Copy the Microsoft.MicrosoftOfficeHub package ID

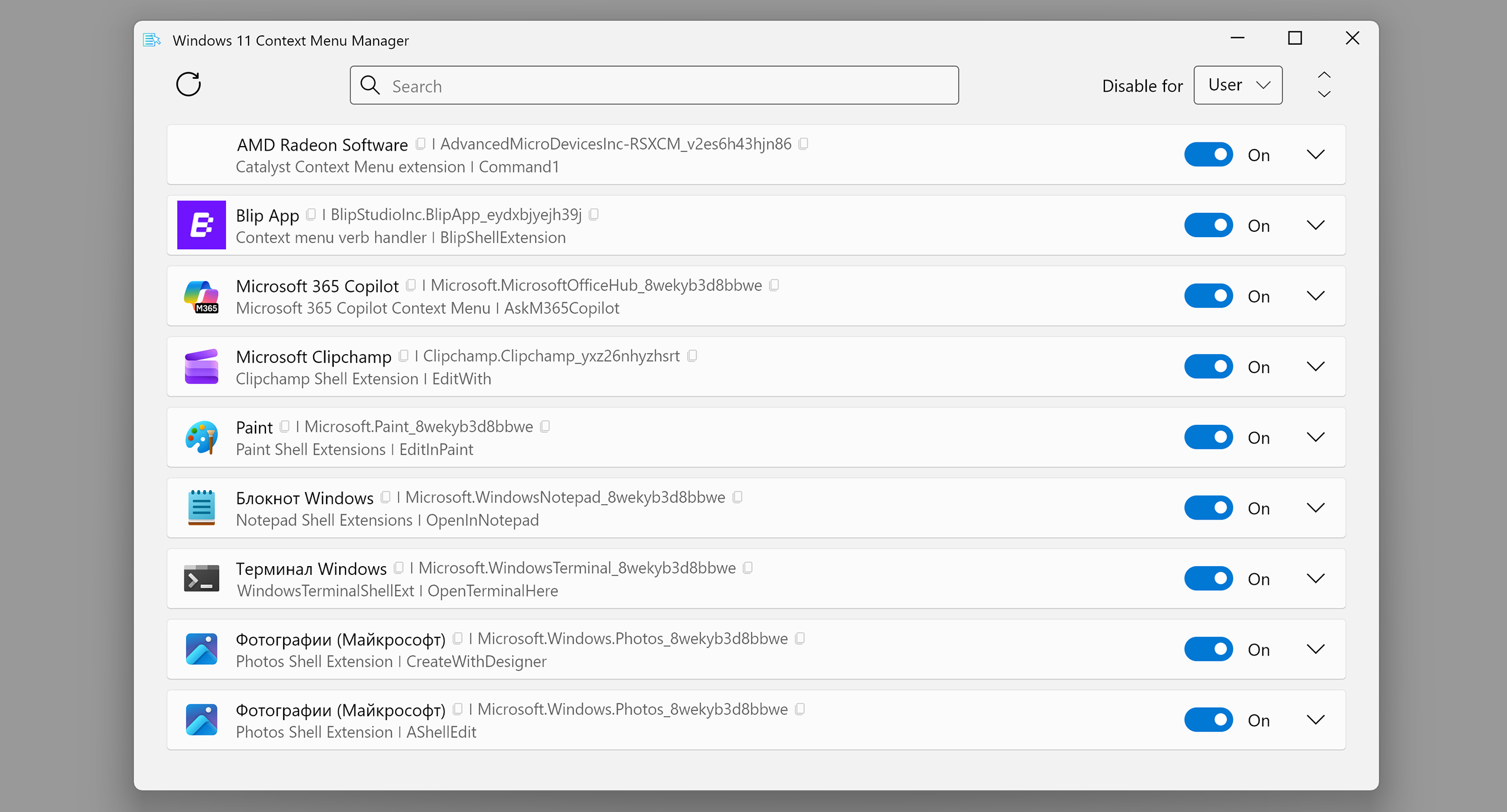click(775, 285)
